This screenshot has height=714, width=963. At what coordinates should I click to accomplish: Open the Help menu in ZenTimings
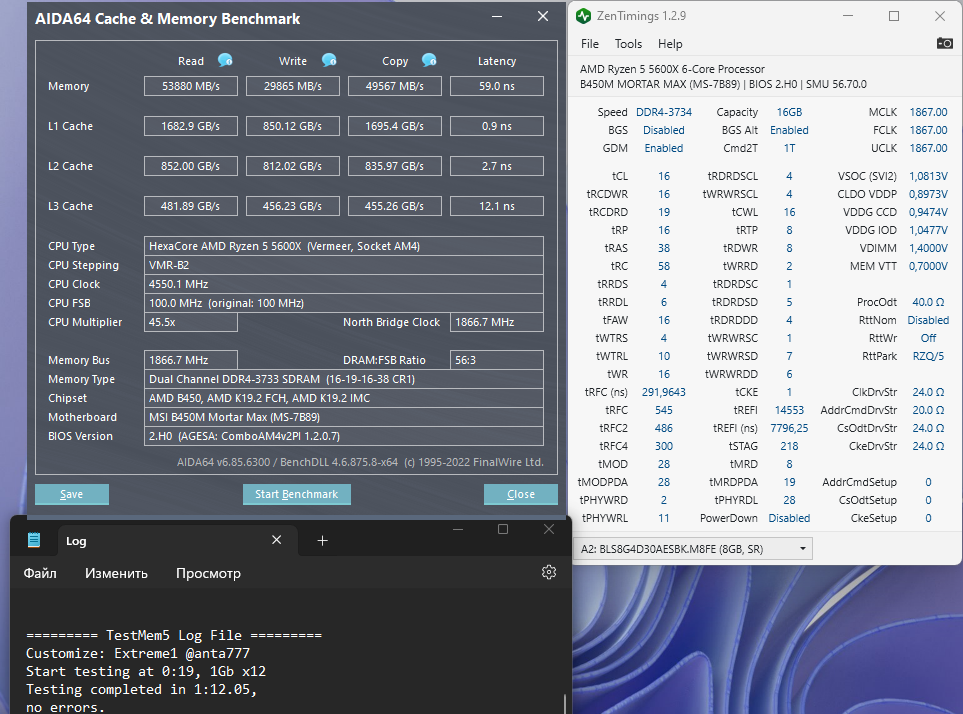coord(670,44)
